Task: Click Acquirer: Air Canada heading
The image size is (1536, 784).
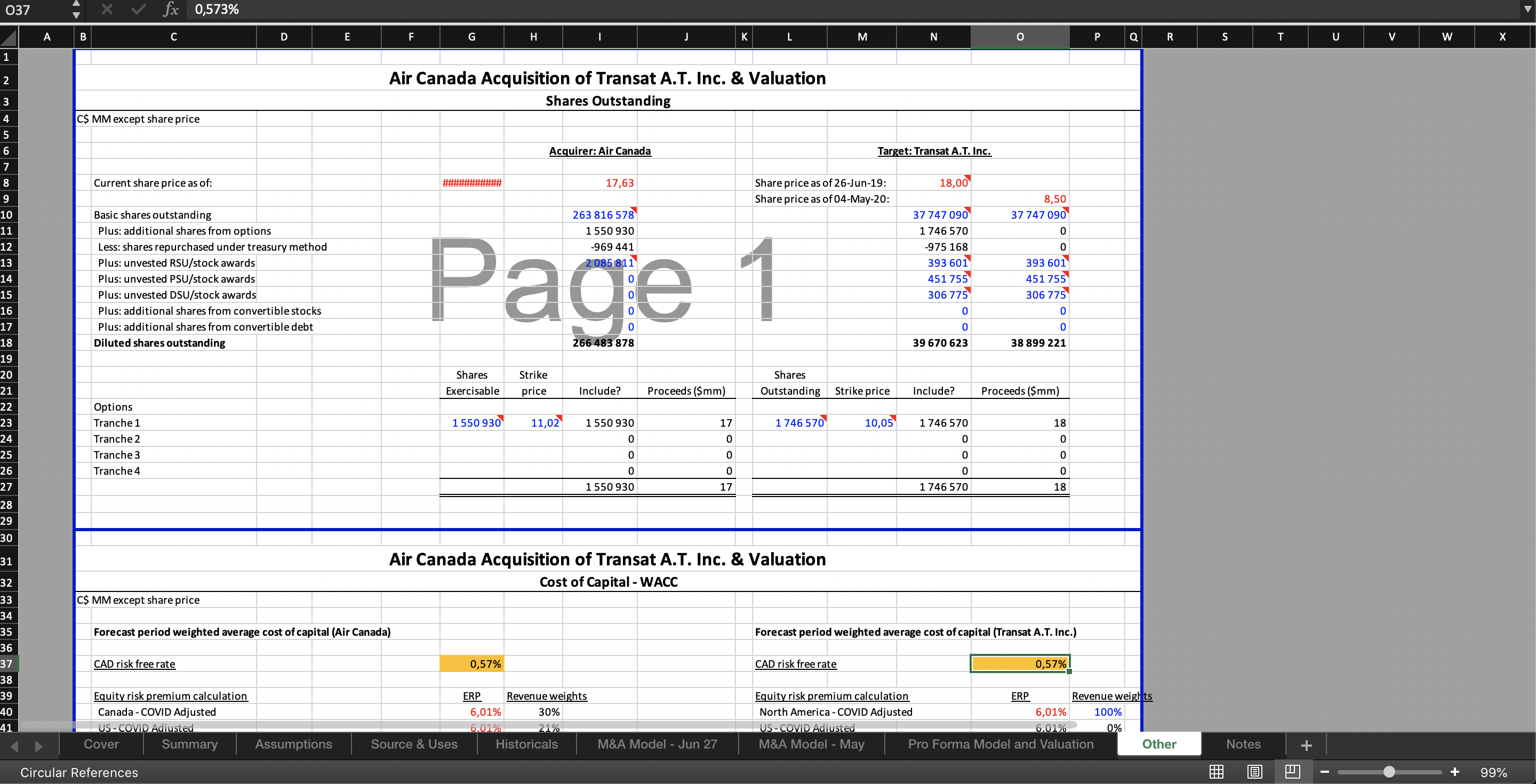Action: (x=600, y=151)
